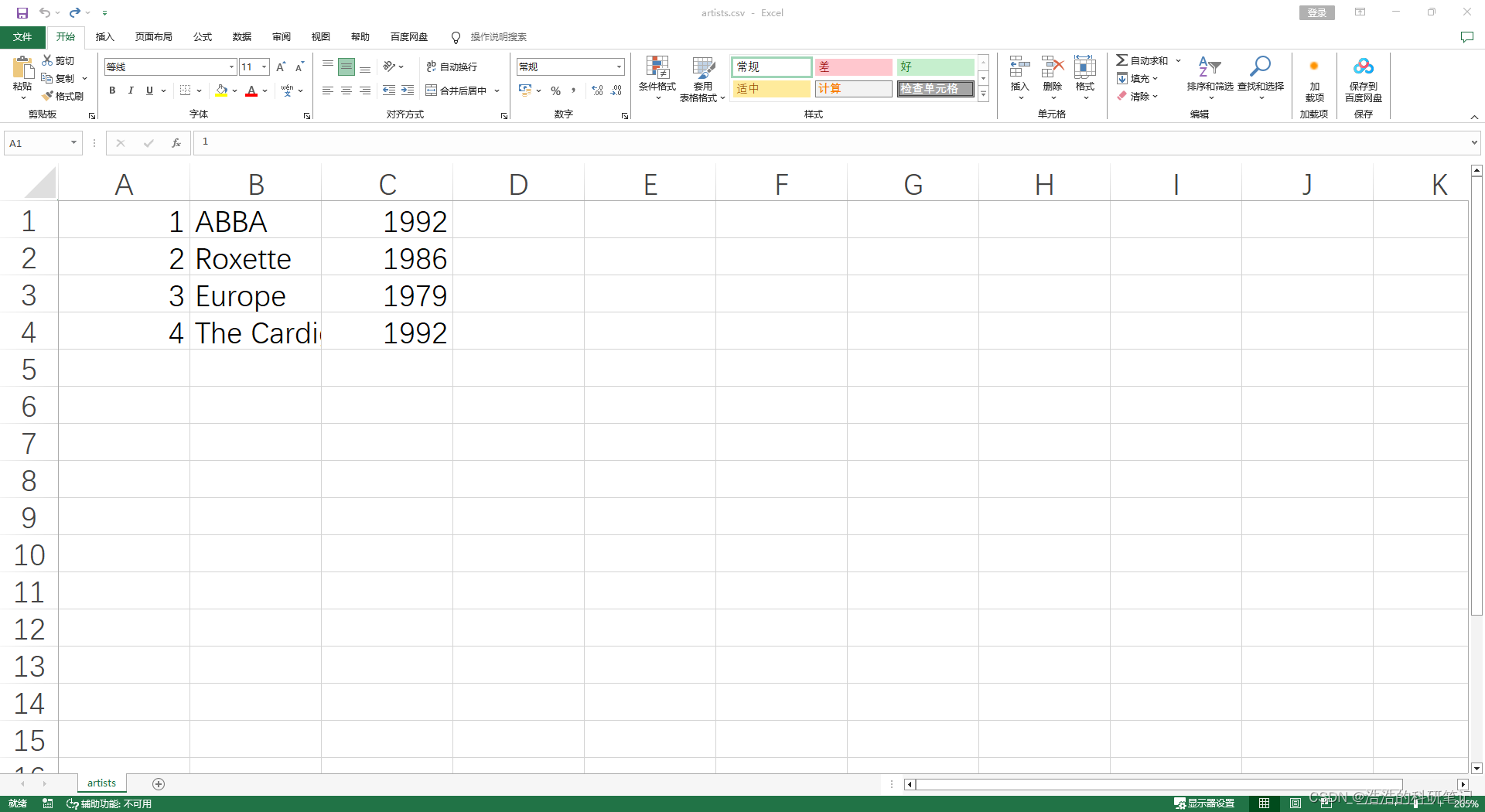Add a new sheet with plus icon

159,784
